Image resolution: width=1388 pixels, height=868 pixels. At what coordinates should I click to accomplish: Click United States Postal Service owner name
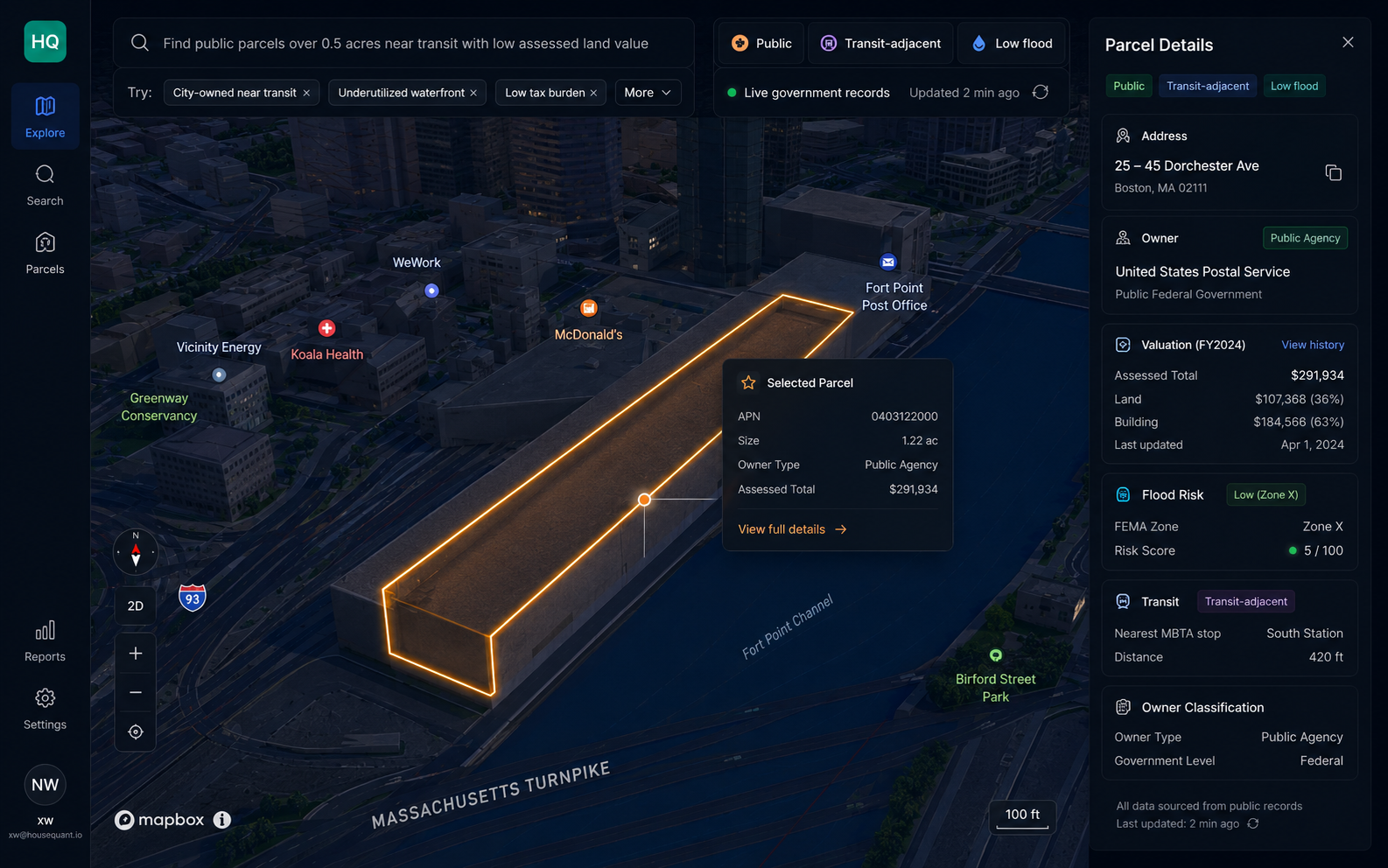point(1202,271)
